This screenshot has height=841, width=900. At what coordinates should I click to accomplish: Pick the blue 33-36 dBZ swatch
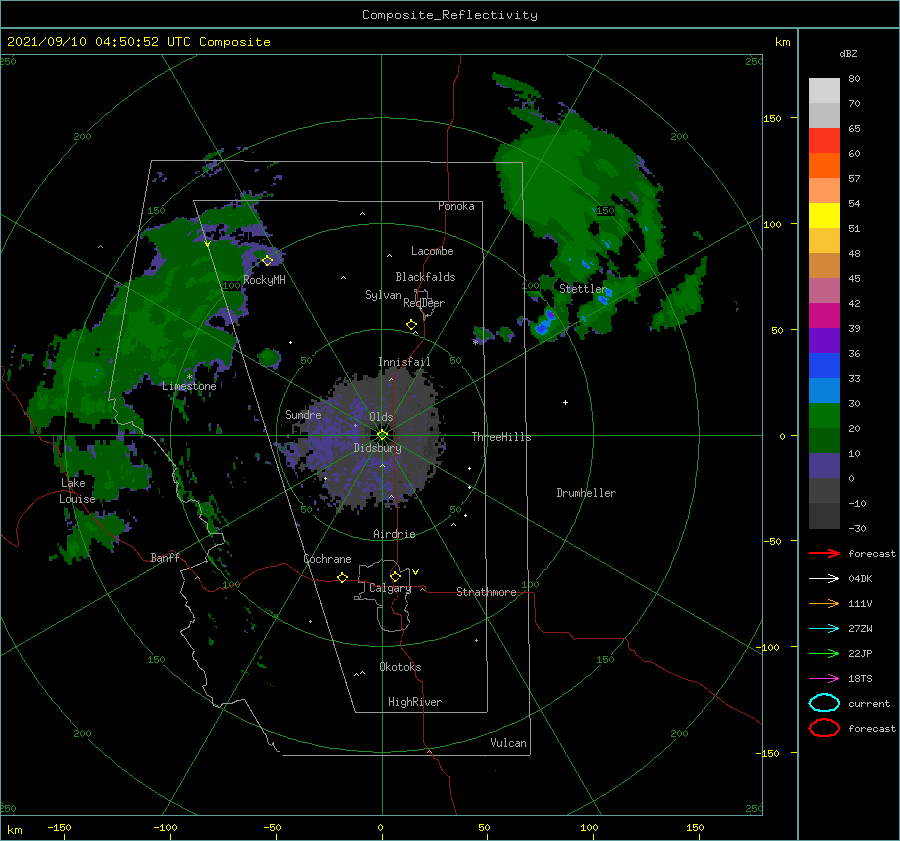click(824, 366)
